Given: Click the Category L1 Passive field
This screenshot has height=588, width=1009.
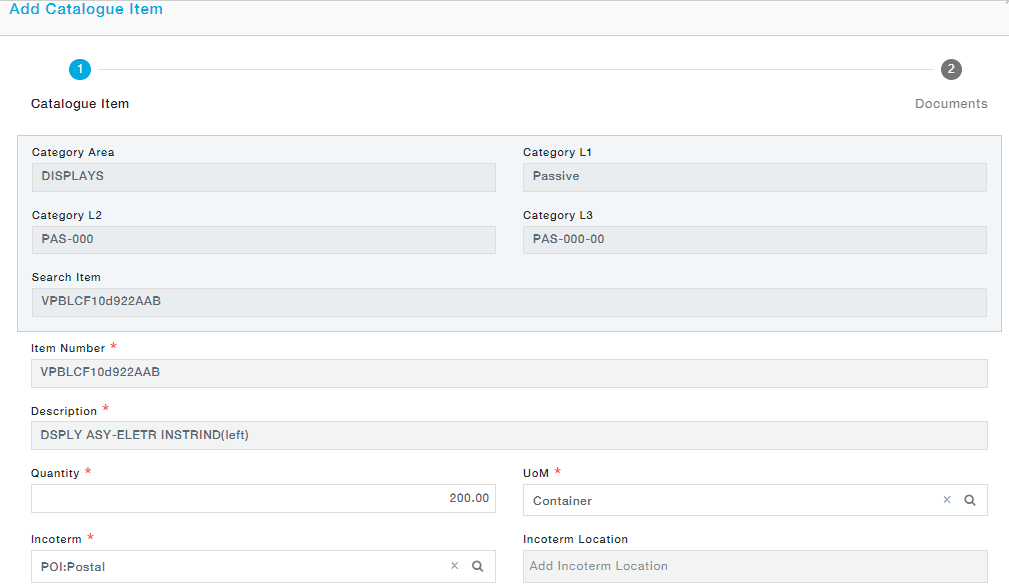Looking at the screenshot, I should coord(754,177).
